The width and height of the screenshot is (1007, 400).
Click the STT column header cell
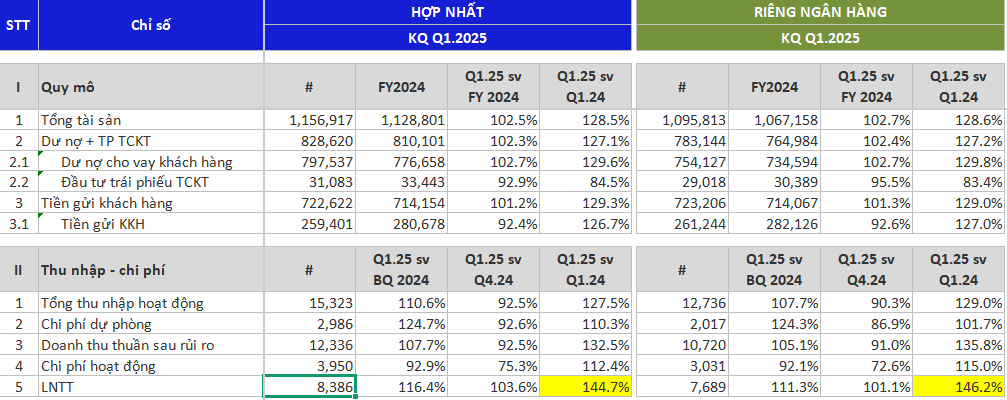tap(17, 25)
